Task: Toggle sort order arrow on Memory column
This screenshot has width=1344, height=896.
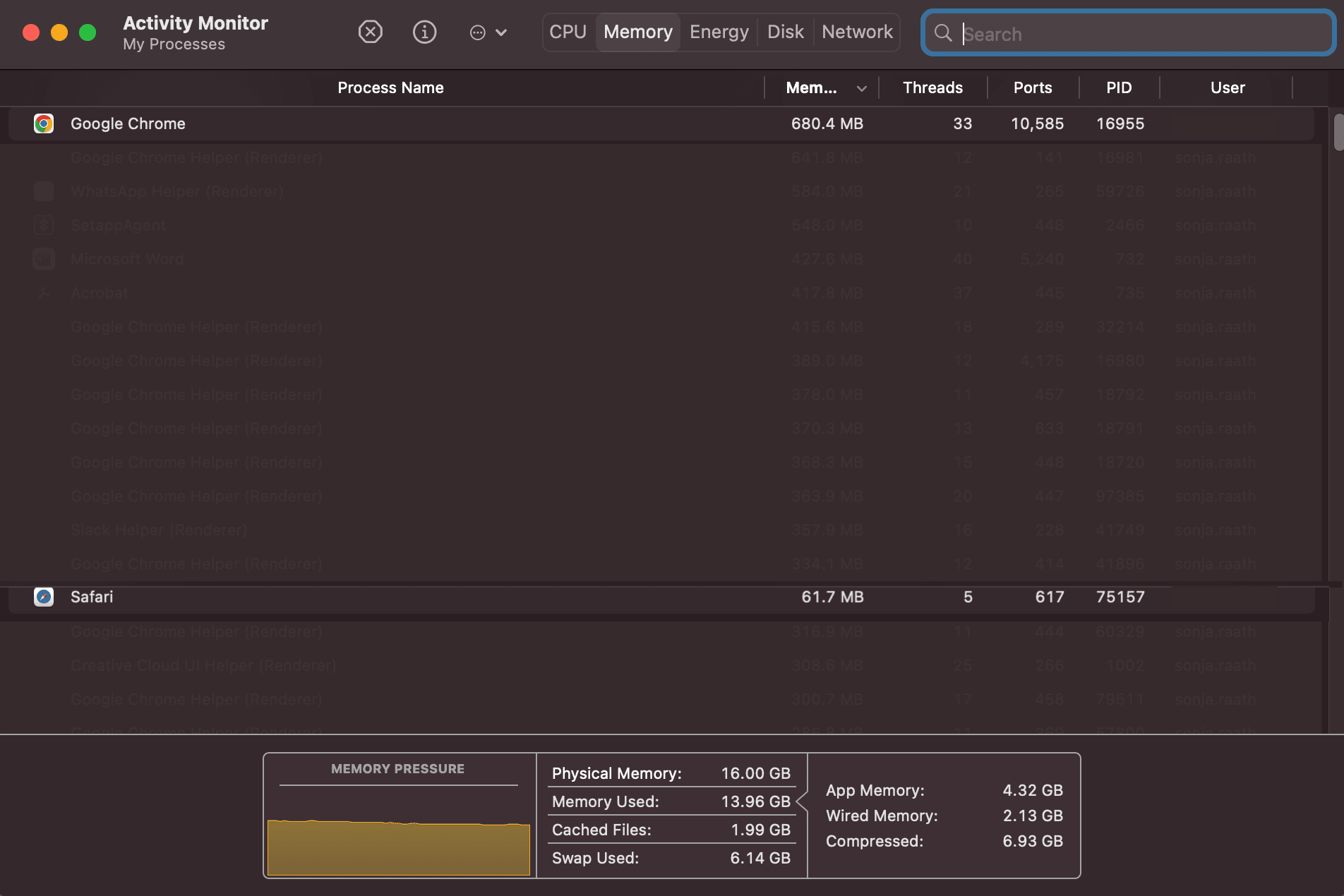Action: (x=861, y=88)
